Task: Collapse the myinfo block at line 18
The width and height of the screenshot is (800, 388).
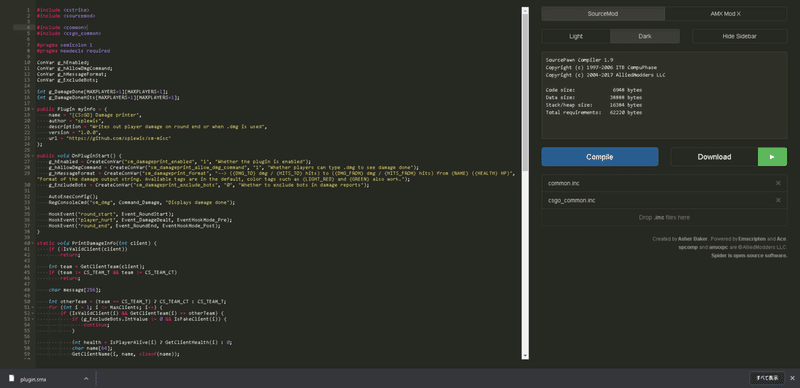Action: pyautogui.click(x=33, y=109)
